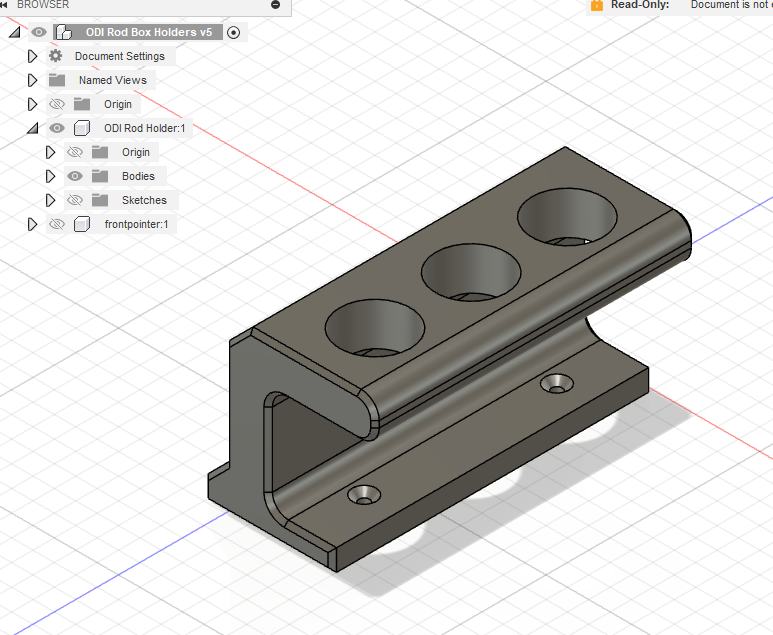The height and width of the screenshot is (635, 773).
Task: Select the ODI Rod Holder:1 label
Action: tap(144, 128)
